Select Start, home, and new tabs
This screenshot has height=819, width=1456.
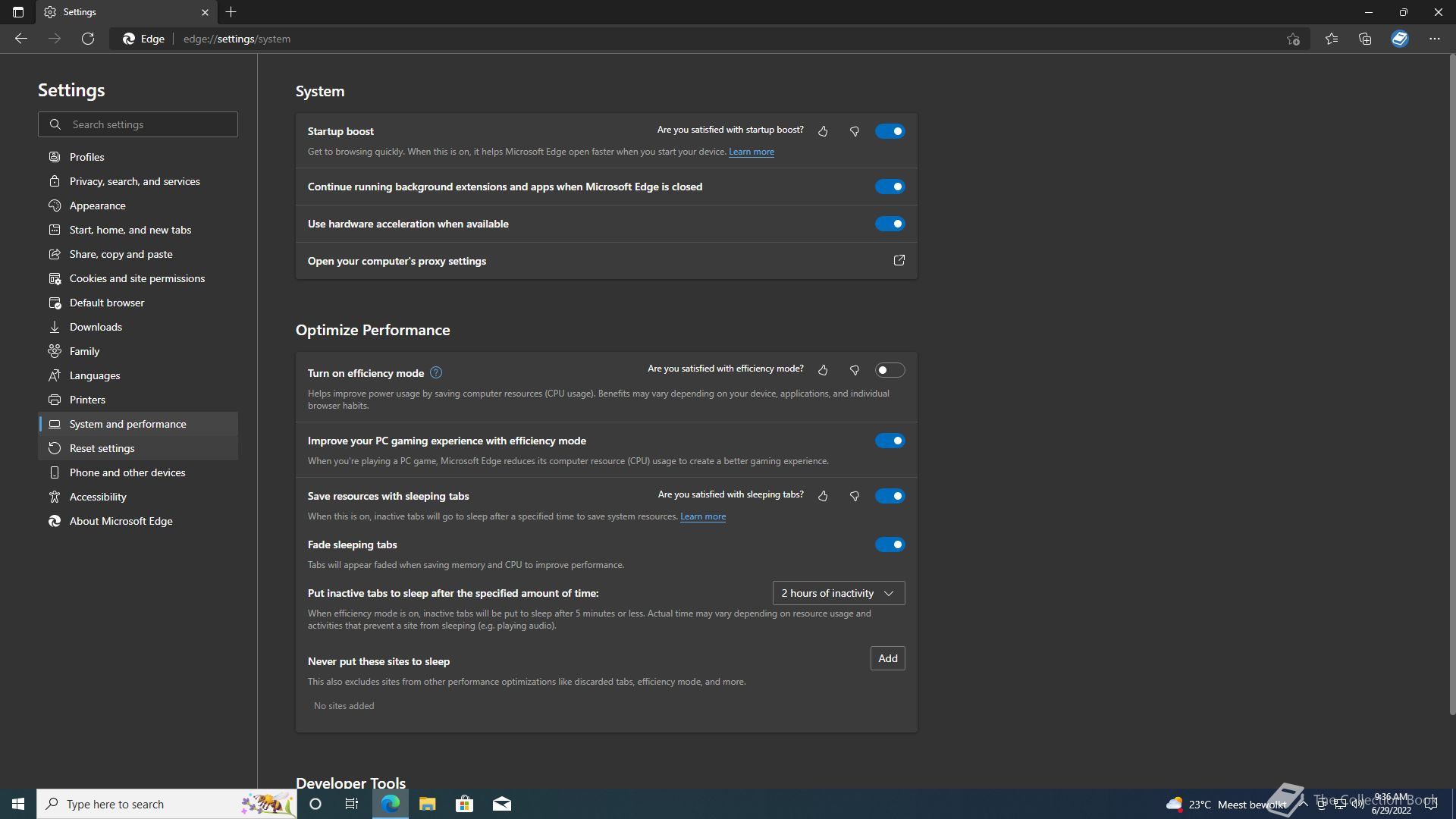(138, 230)
